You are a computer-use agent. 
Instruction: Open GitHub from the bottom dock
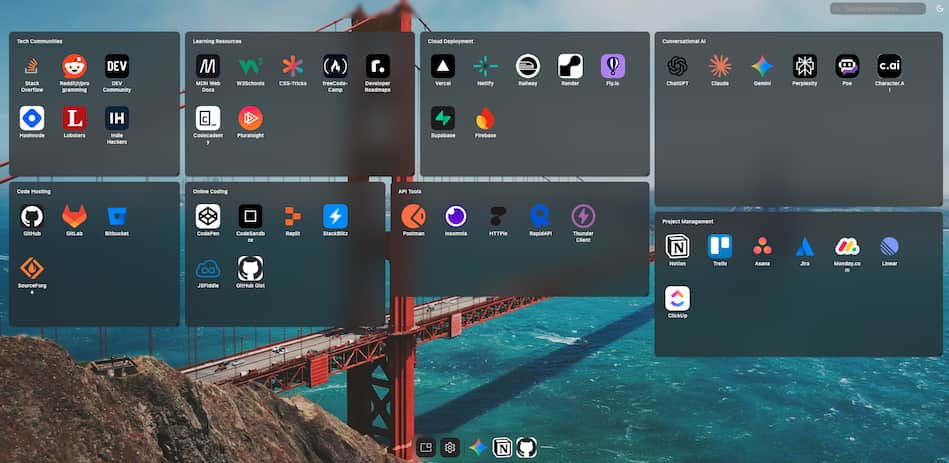point(527,448)
